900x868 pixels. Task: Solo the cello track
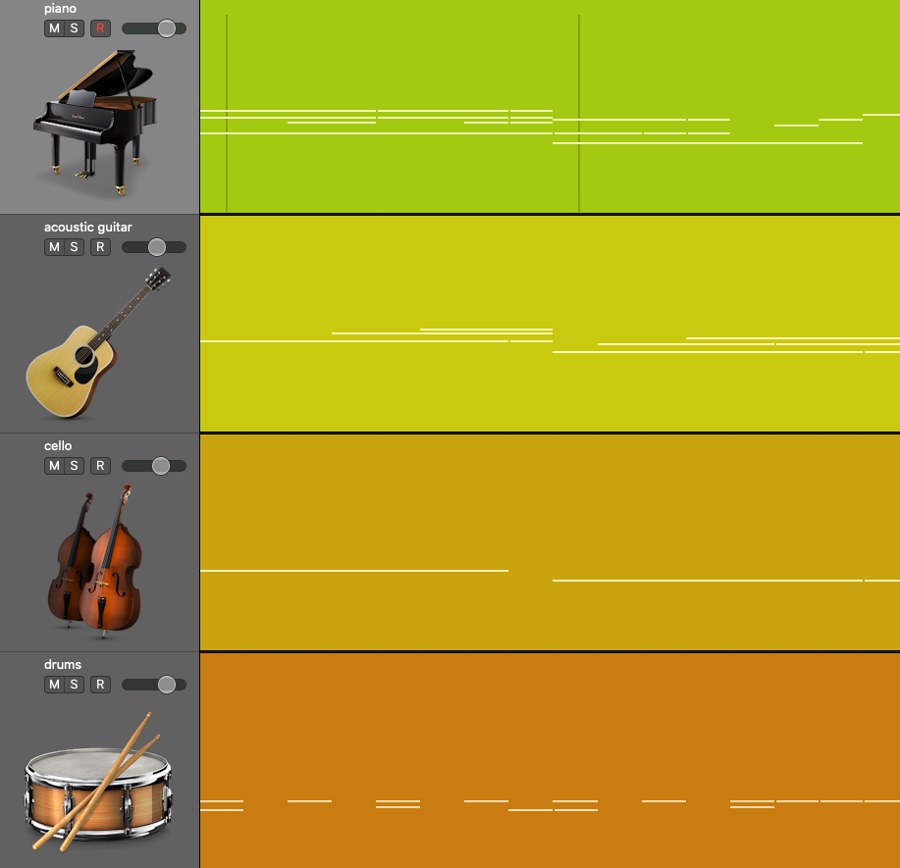(72, 465)
